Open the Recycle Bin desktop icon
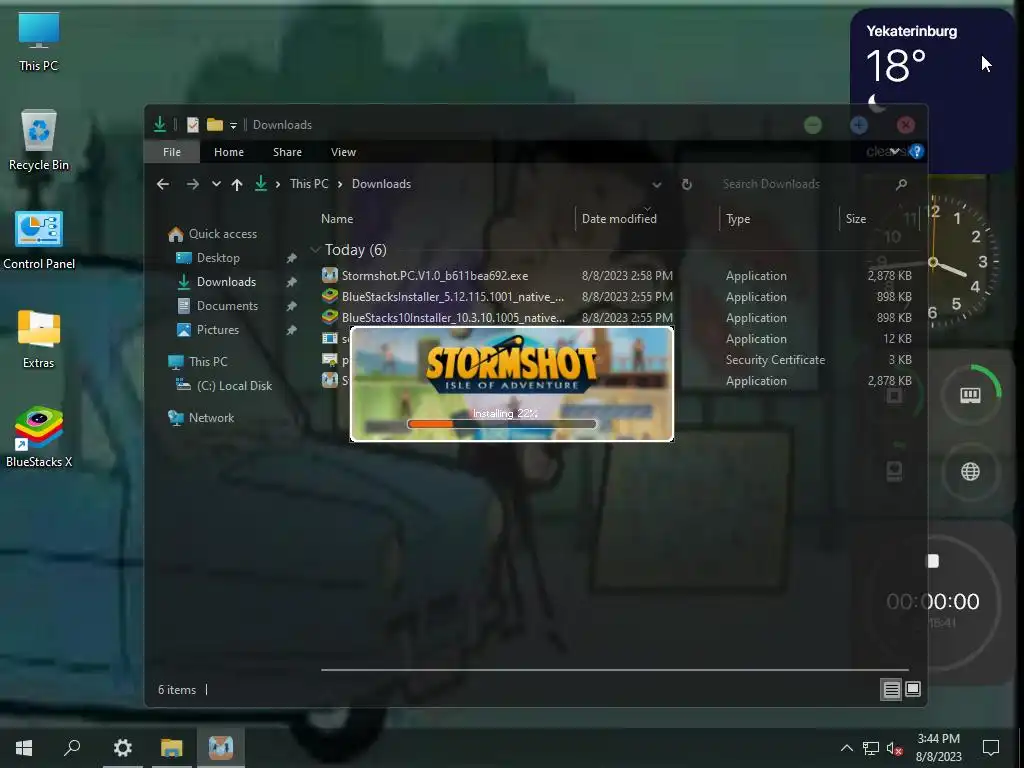 click(x=39, y=140)
